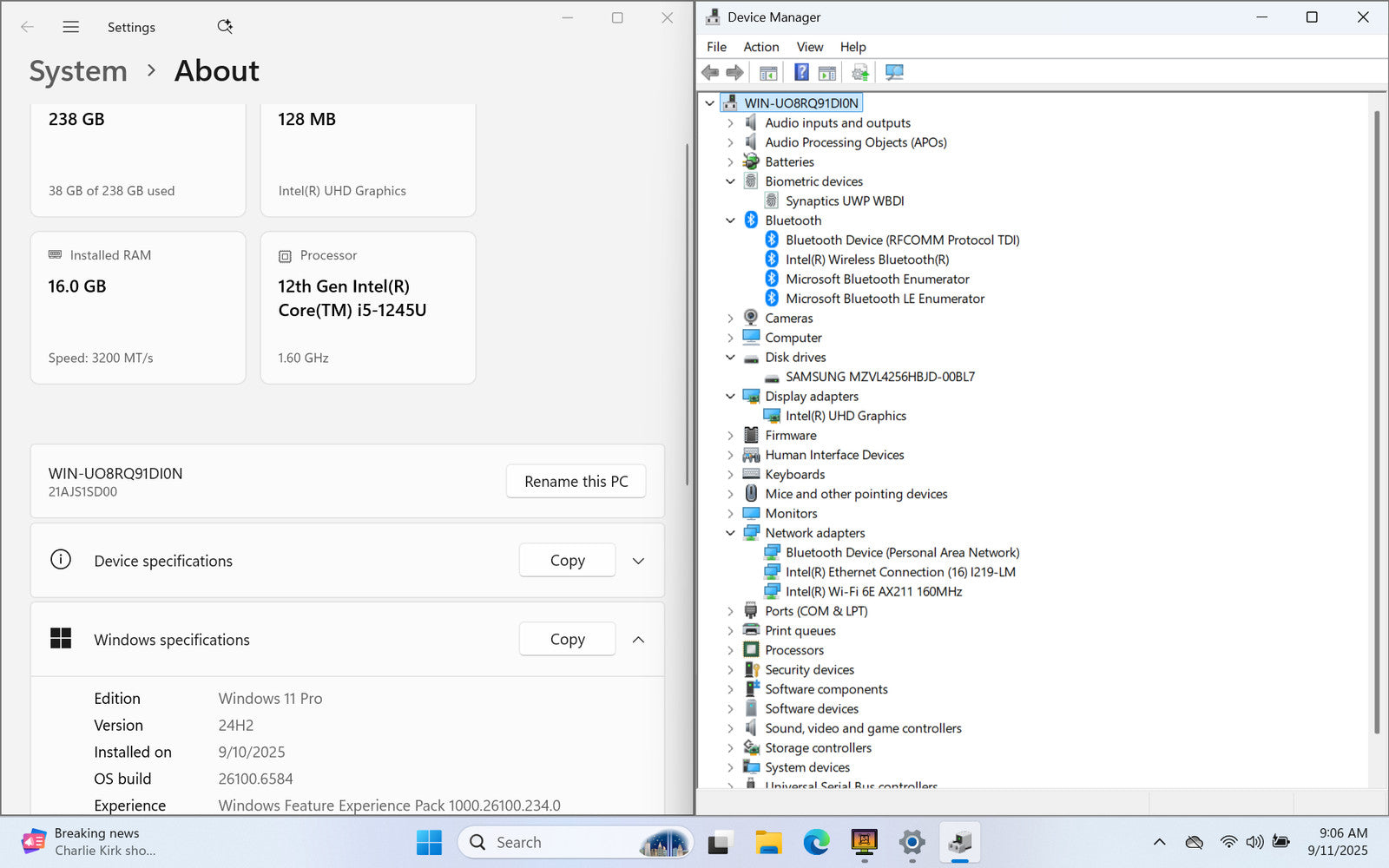Screen dimensions: 1389x868
Task: Click the Print queues printer icon
Action: coord(751,630)
